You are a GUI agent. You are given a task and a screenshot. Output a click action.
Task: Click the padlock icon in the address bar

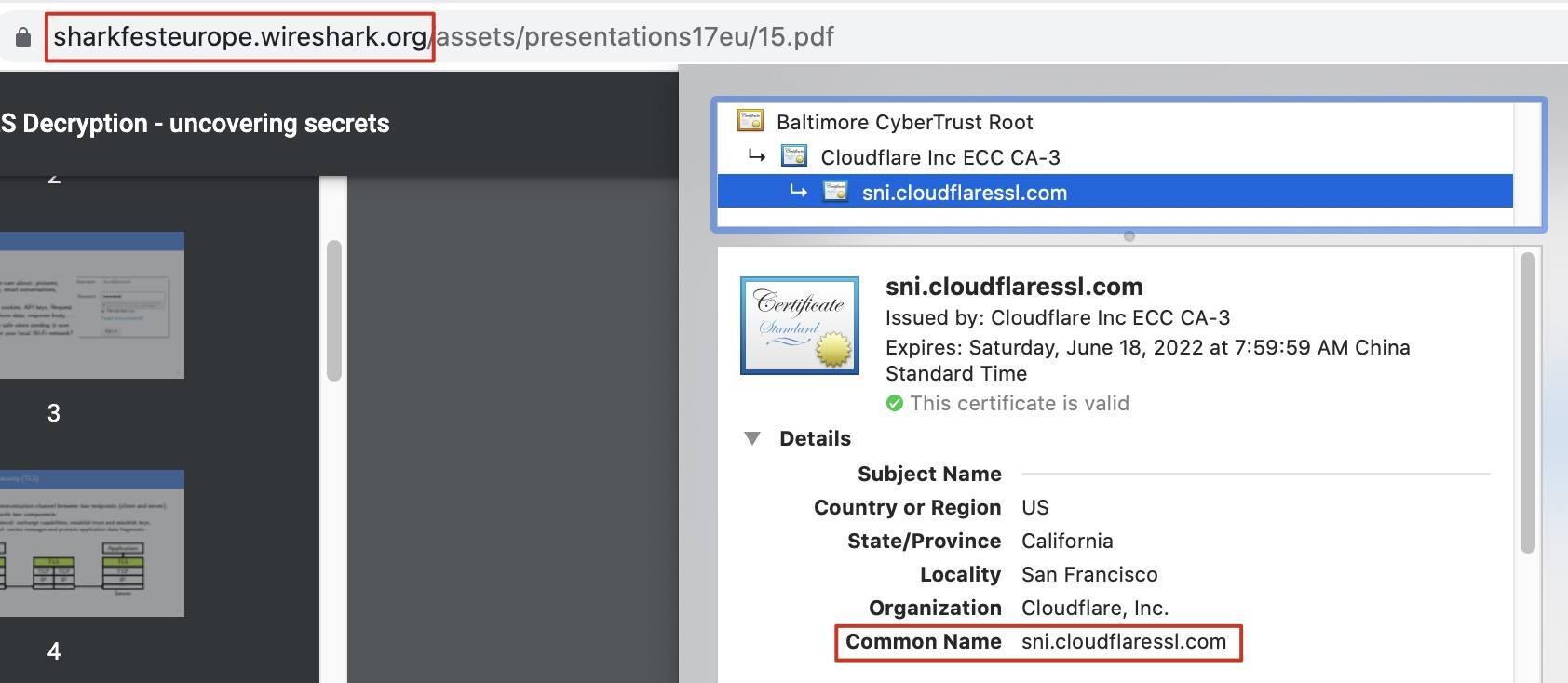point(23,37)
